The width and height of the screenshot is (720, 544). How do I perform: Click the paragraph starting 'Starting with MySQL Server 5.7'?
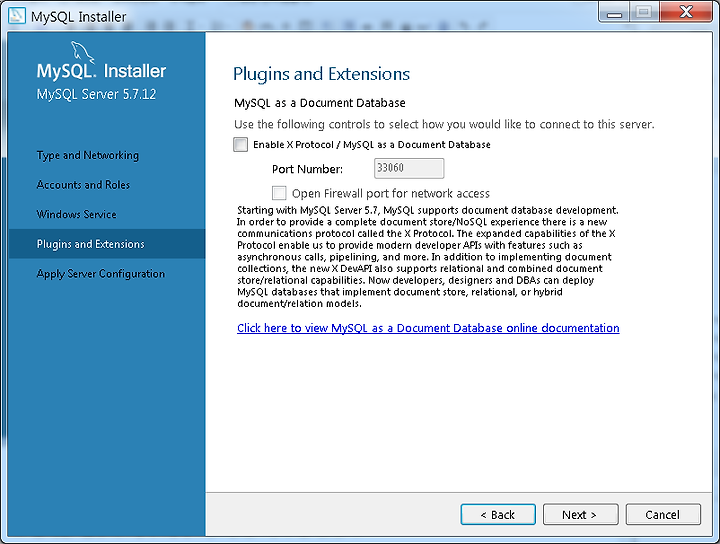pyautogui.click(x=428, y=257)
